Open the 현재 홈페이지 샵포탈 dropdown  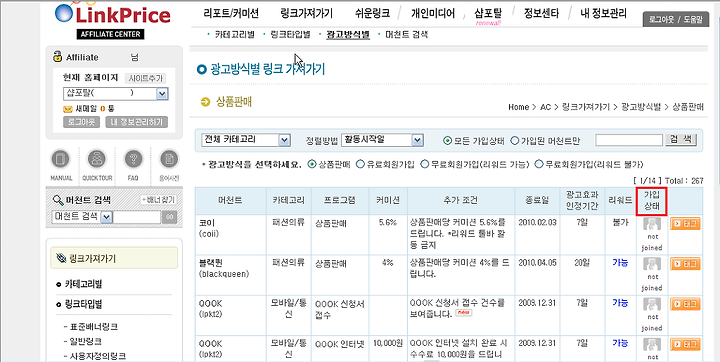point(116,94)
